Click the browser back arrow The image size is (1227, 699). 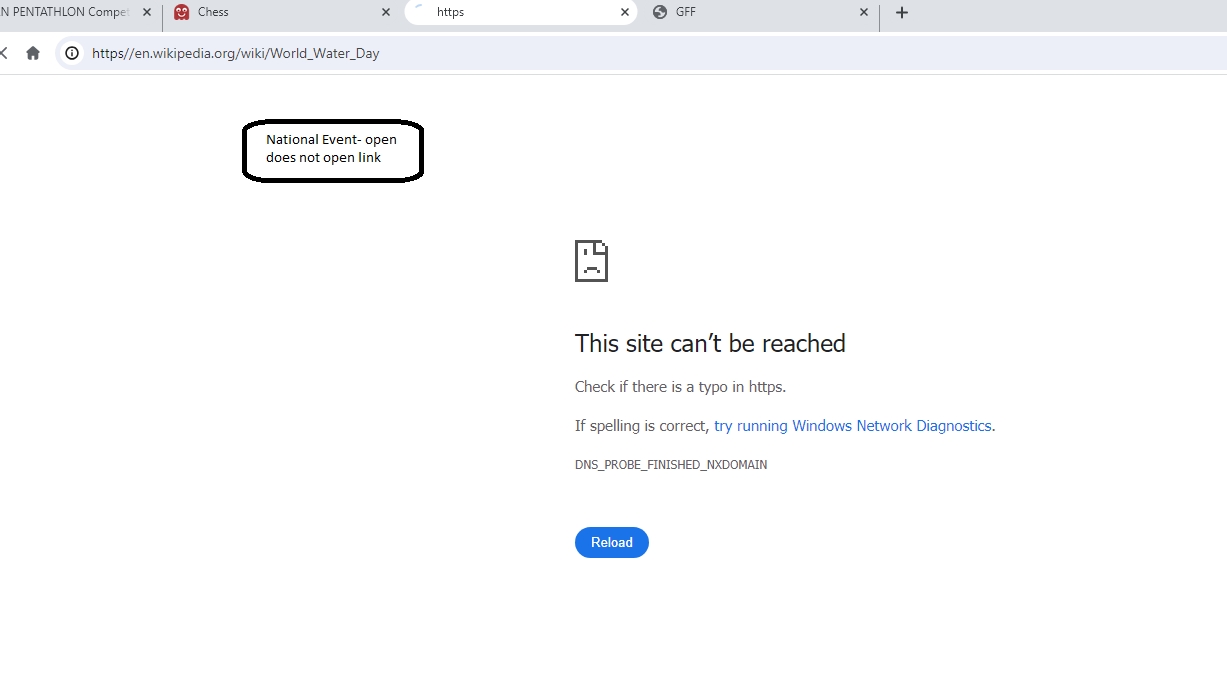point(4,53)
